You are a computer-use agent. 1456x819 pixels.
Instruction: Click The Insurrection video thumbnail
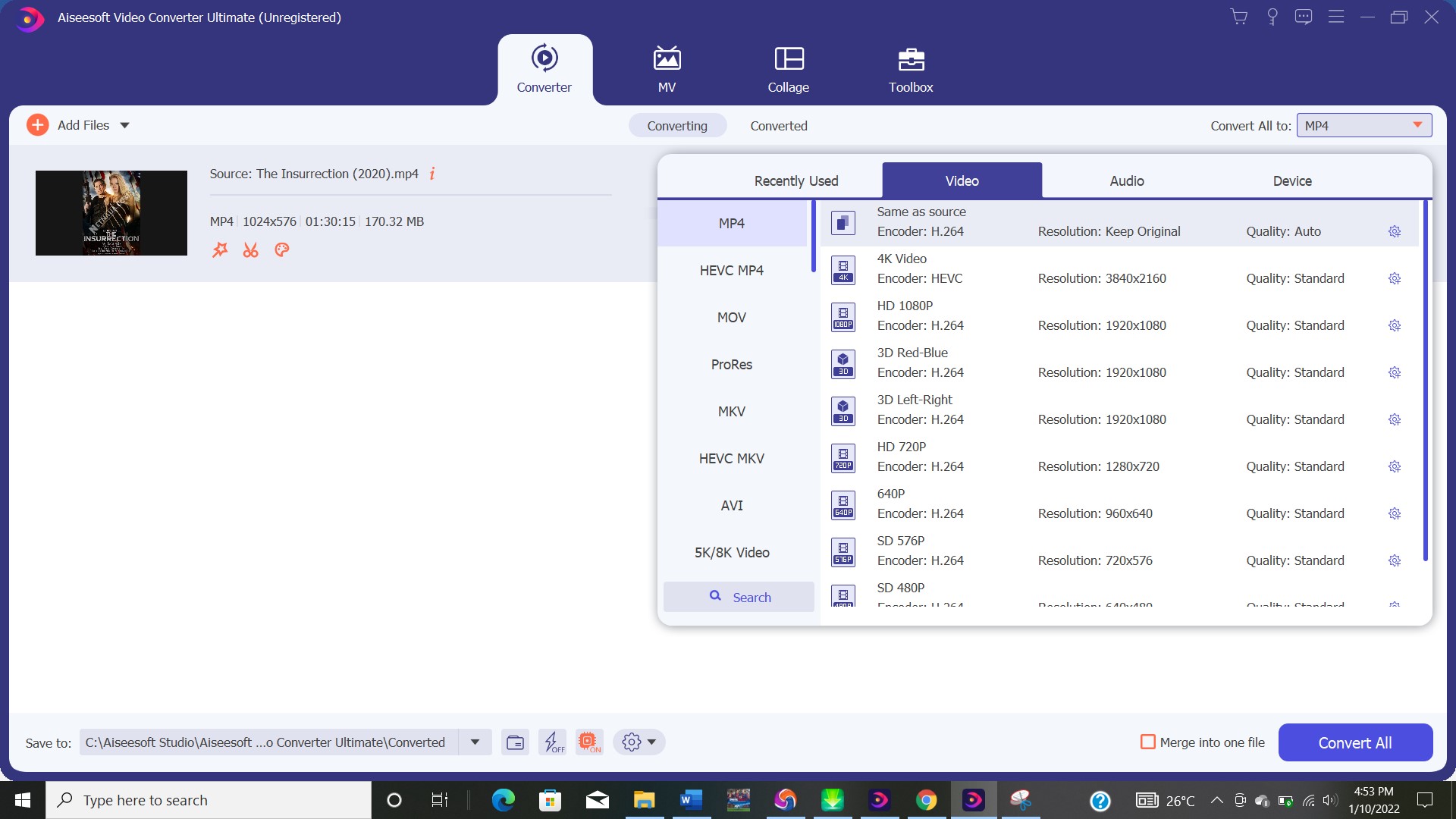click(x=111, y=213)
